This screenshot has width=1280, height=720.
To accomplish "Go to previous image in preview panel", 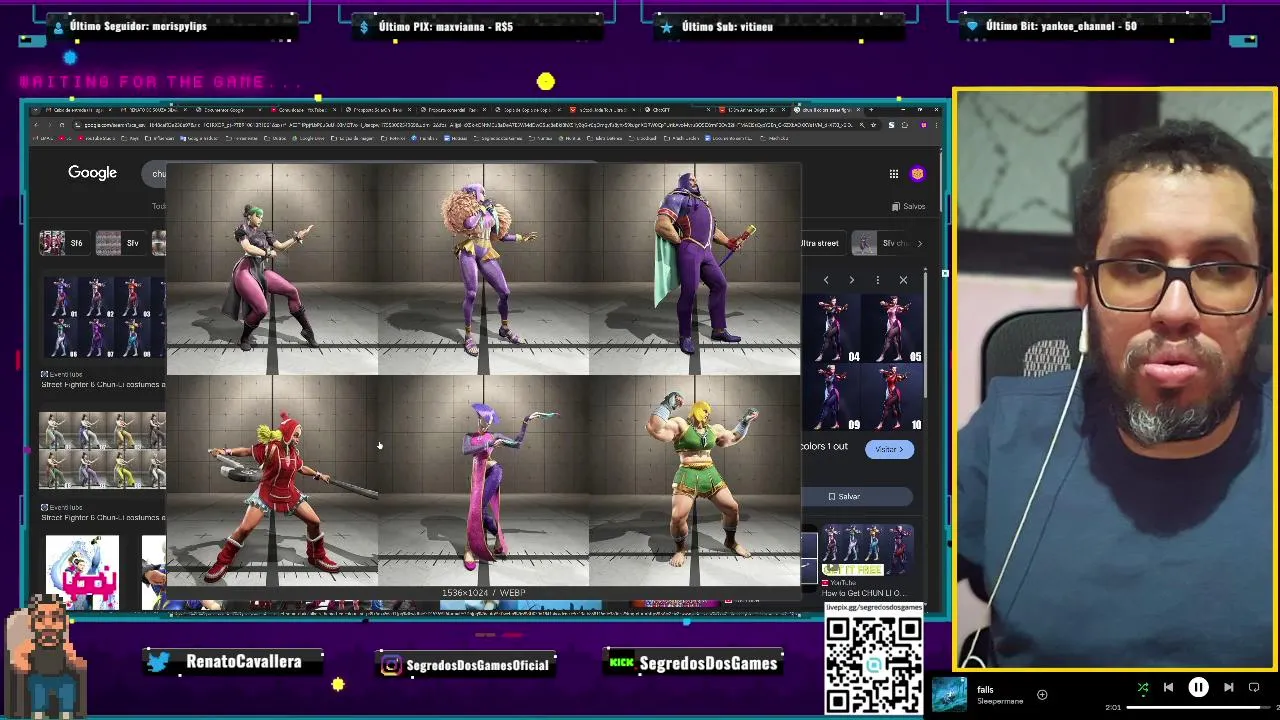I will [x=826, y=280].
